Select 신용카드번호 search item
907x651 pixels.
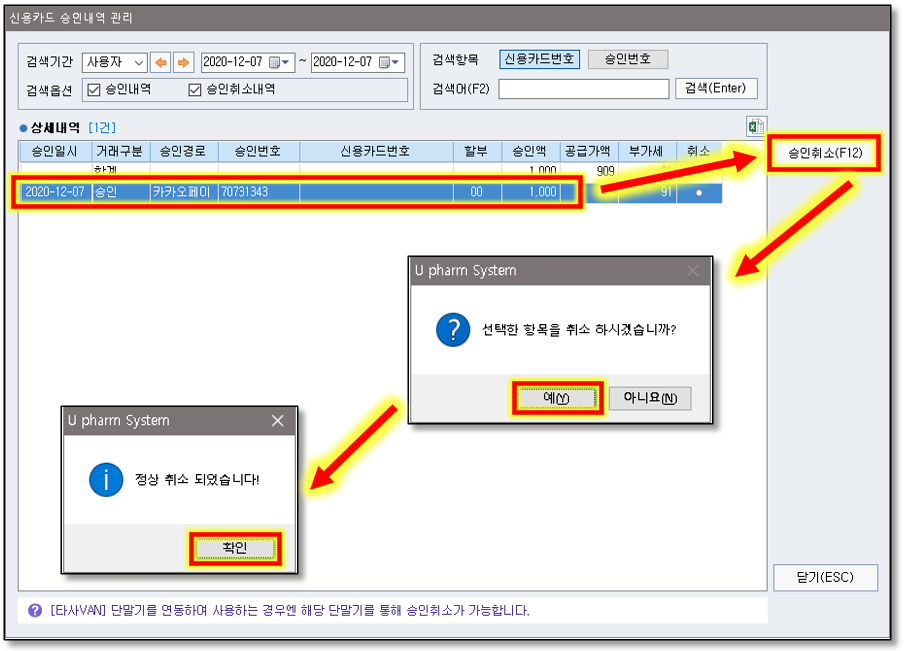coord(539,59)
